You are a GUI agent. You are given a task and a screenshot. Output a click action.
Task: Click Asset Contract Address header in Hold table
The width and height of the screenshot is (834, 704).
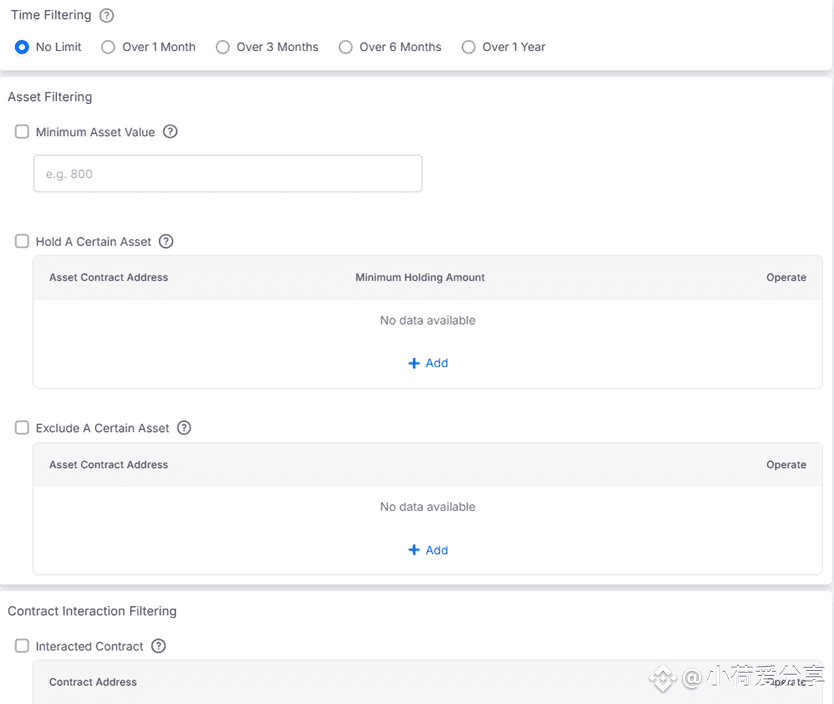pyautogui.click(x=109, y=277)
